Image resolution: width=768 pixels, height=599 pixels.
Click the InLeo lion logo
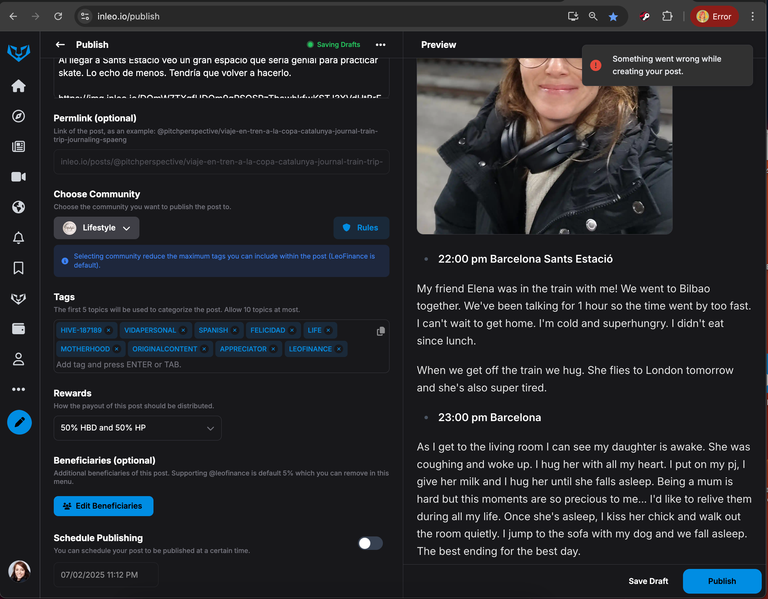click(x=19, y=52)
